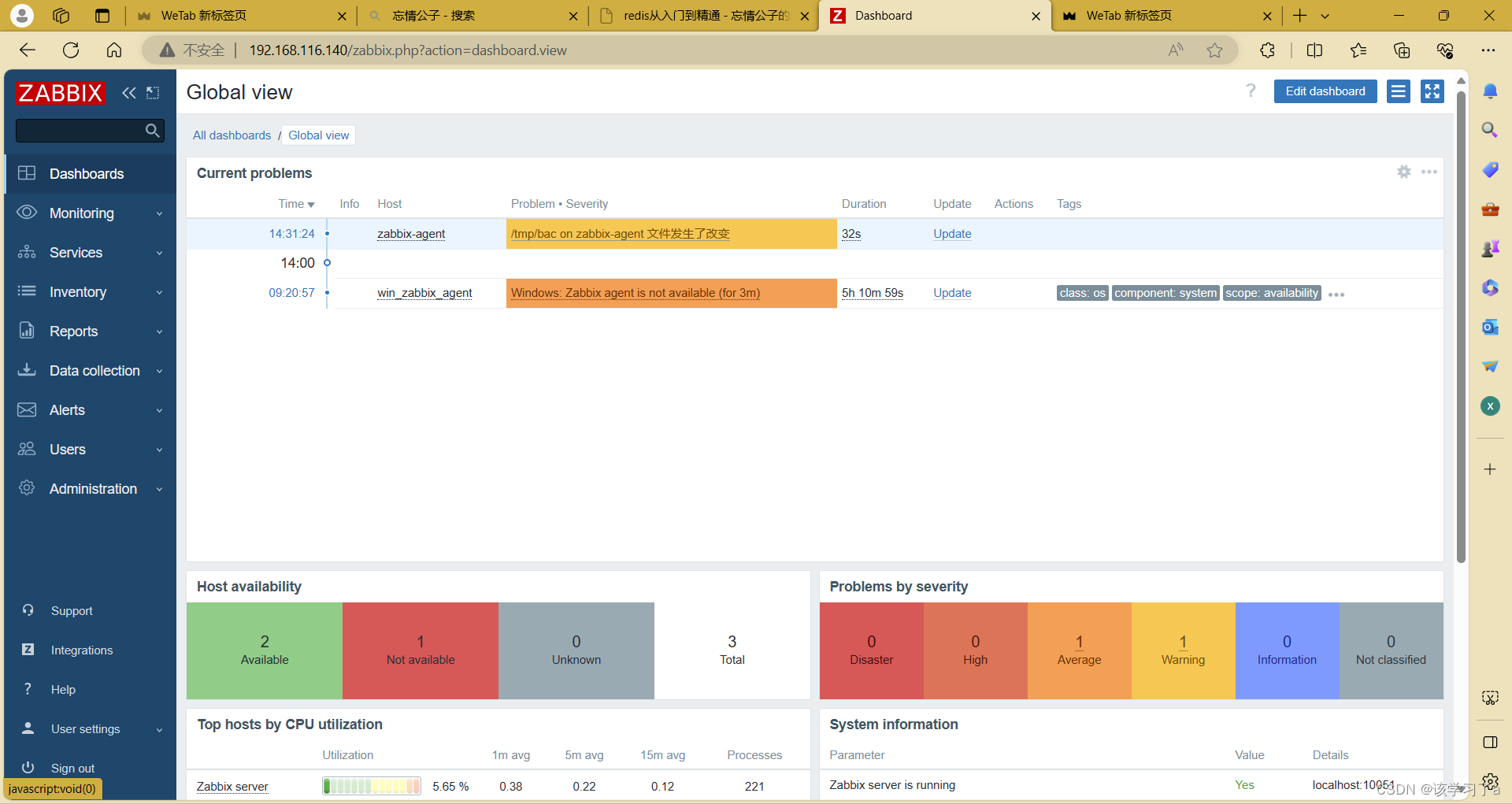This screenshot has width=1512, height=804.
Task: Open browser extensions puzzle icon
Action: 1267,50
